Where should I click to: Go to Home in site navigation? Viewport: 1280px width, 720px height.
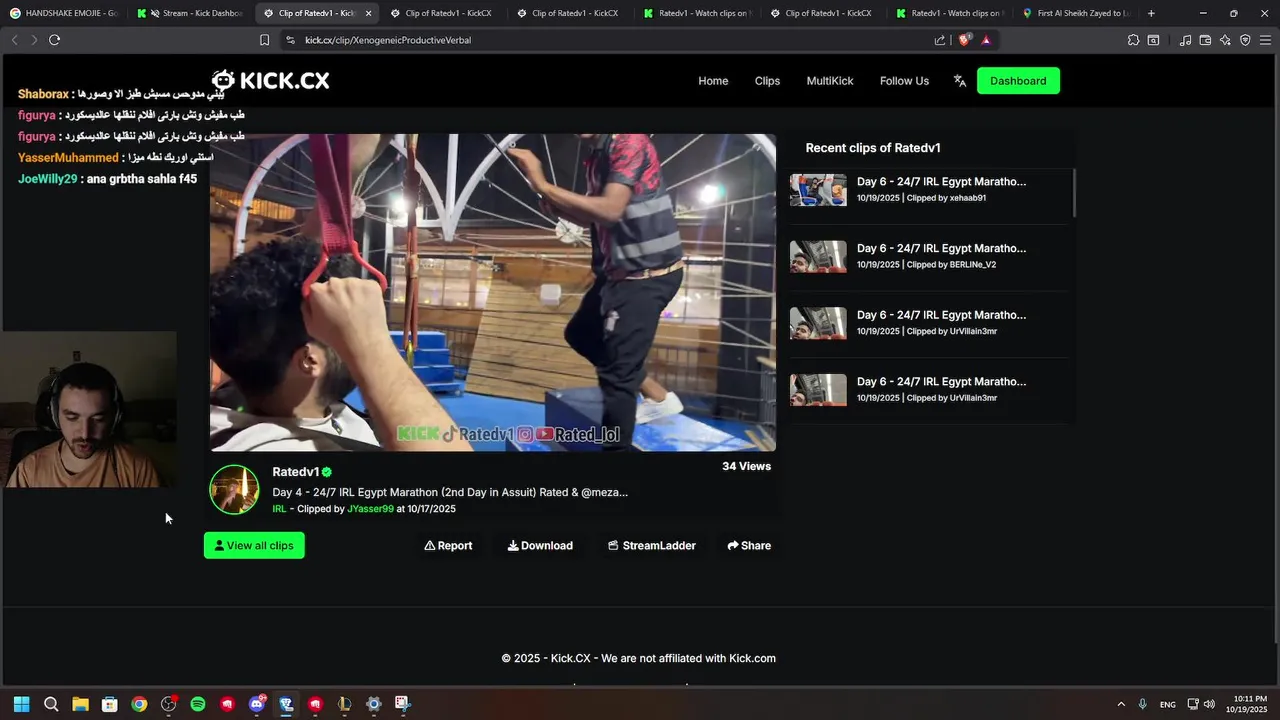point(713,81)
